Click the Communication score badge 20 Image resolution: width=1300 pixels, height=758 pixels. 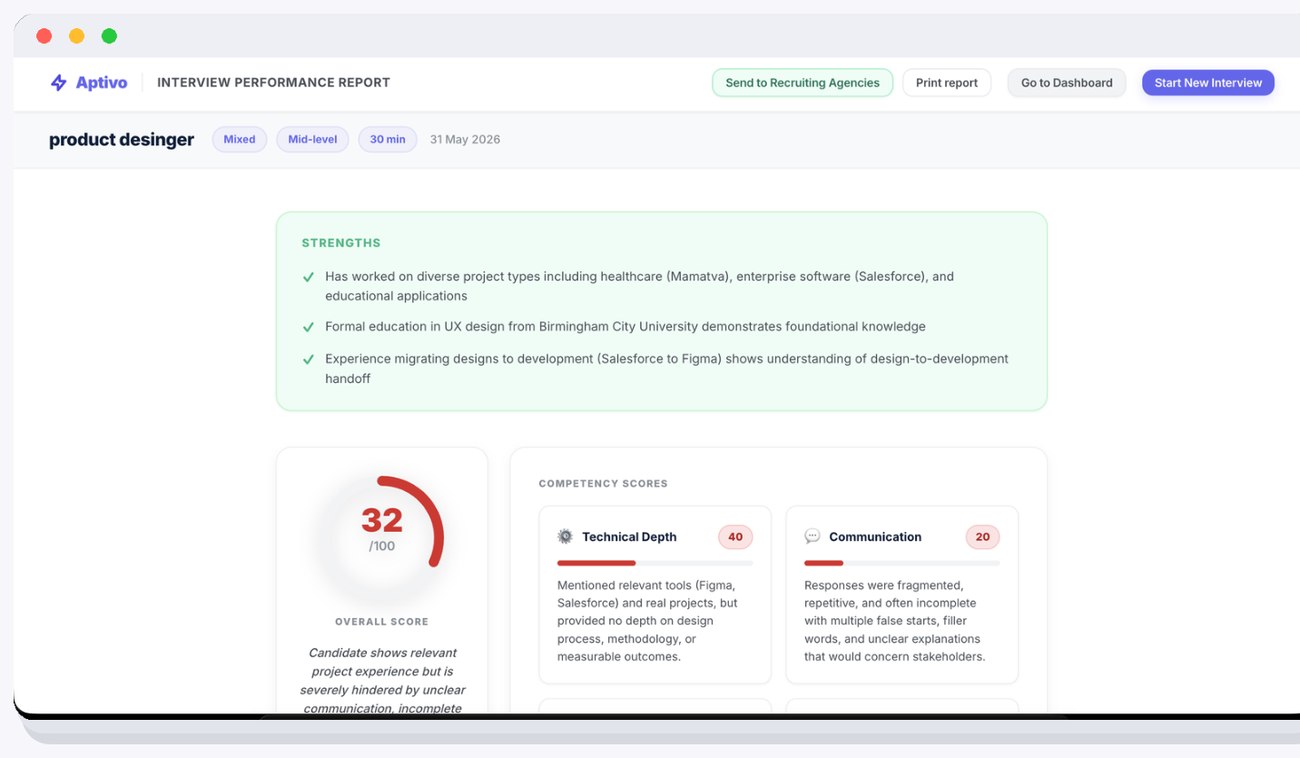click(x=982, y=537)
